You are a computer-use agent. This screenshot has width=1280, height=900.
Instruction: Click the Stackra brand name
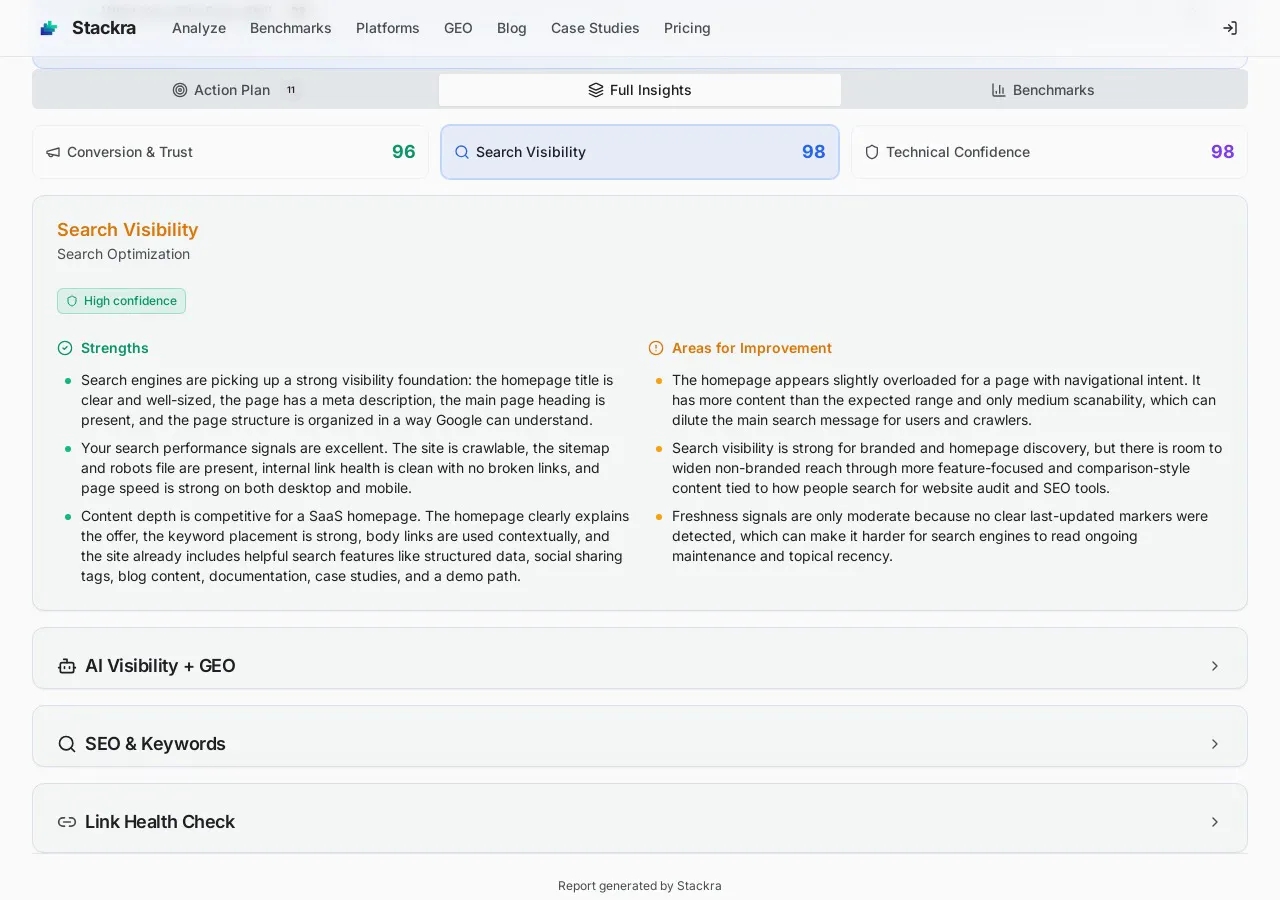click(x=104, y=28)
